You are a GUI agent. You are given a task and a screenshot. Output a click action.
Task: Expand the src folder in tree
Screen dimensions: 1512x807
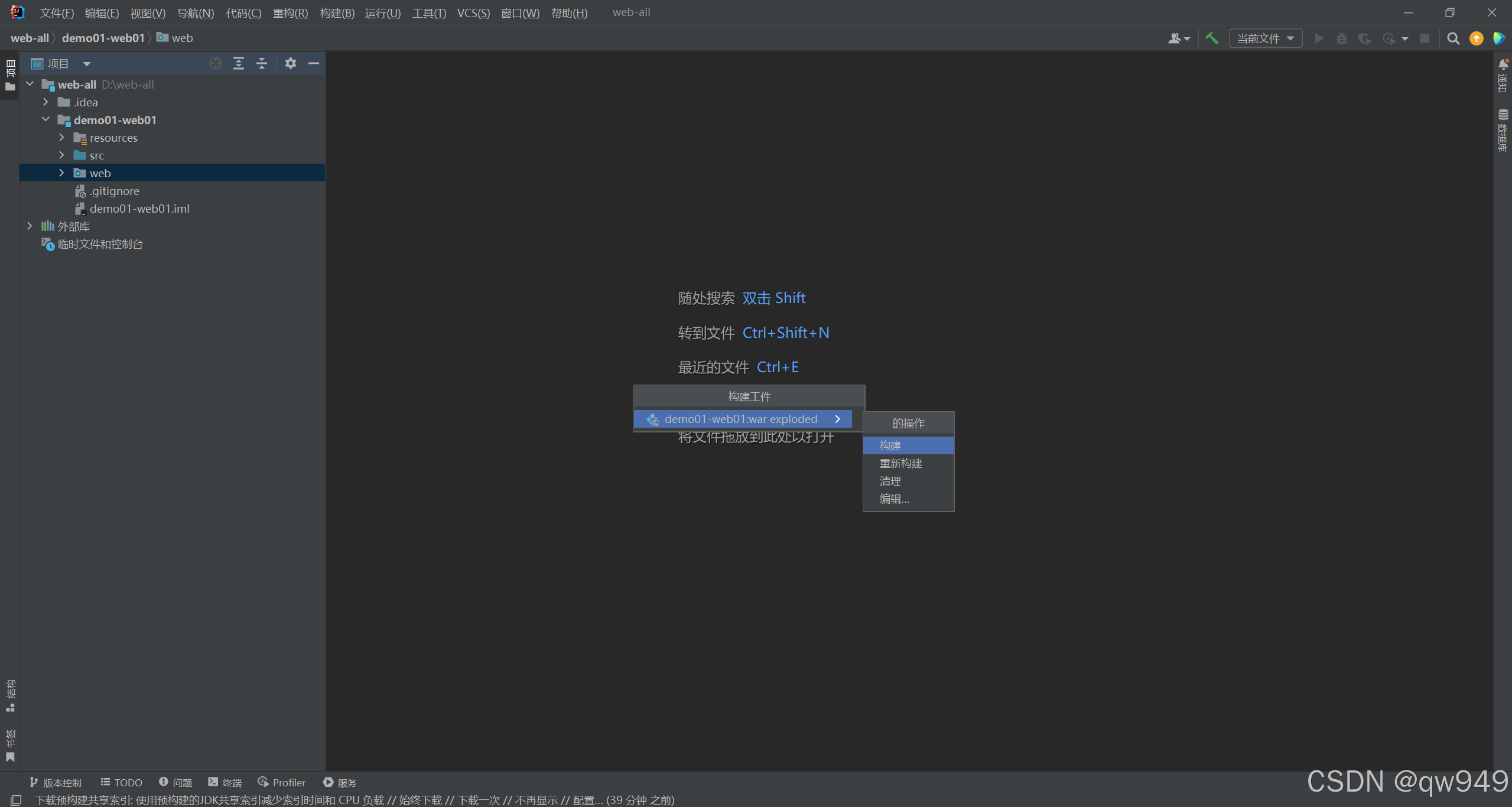pos(61,155)
